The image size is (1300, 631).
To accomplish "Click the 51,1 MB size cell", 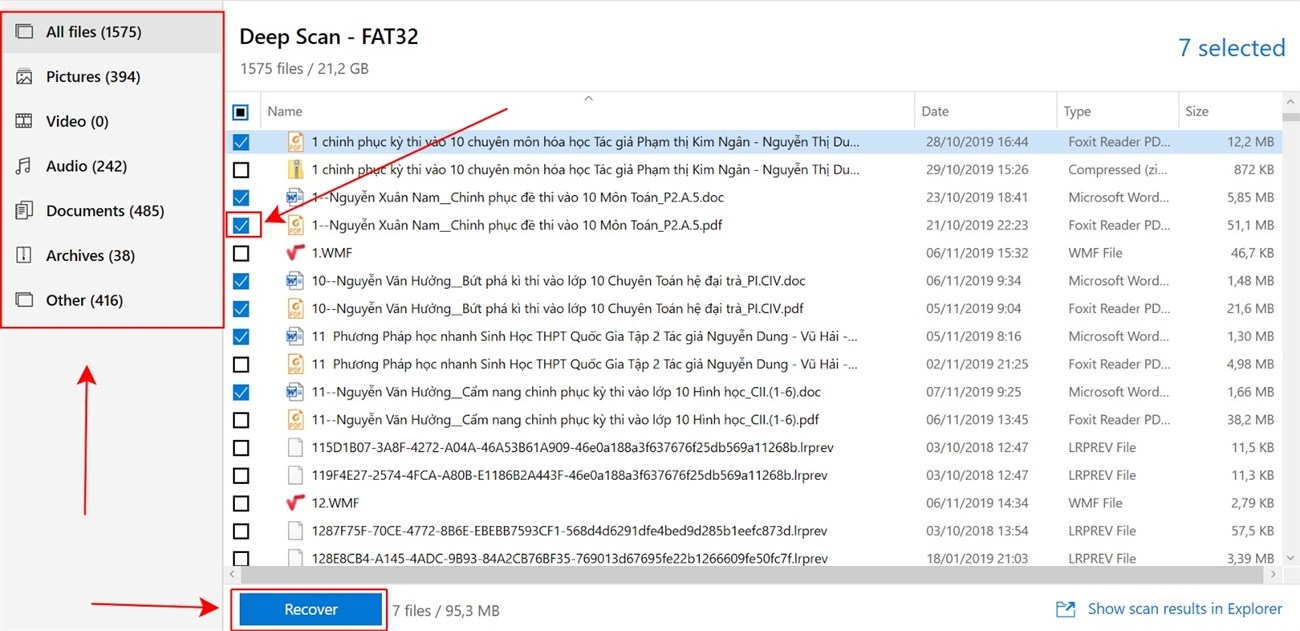I will 1250,226.
